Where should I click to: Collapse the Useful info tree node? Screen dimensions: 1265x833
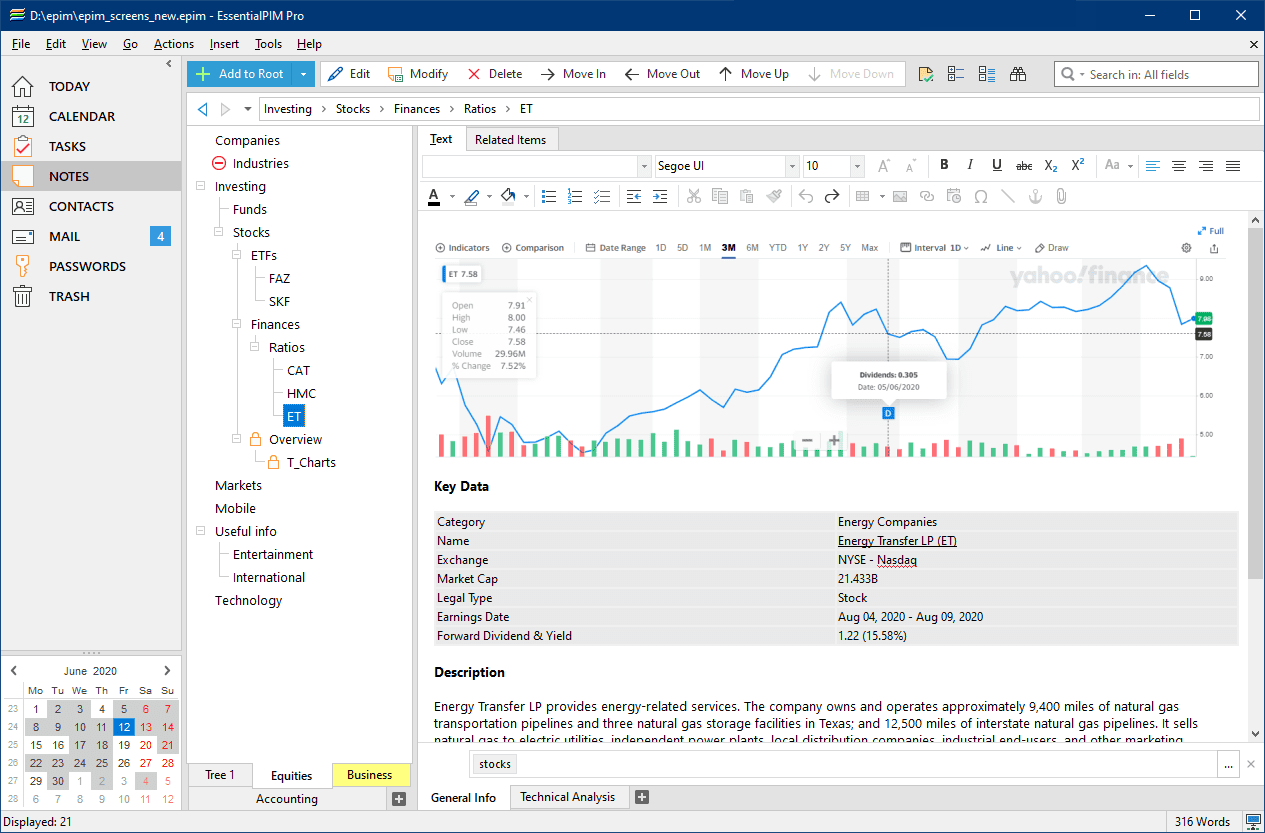point(201,531)
